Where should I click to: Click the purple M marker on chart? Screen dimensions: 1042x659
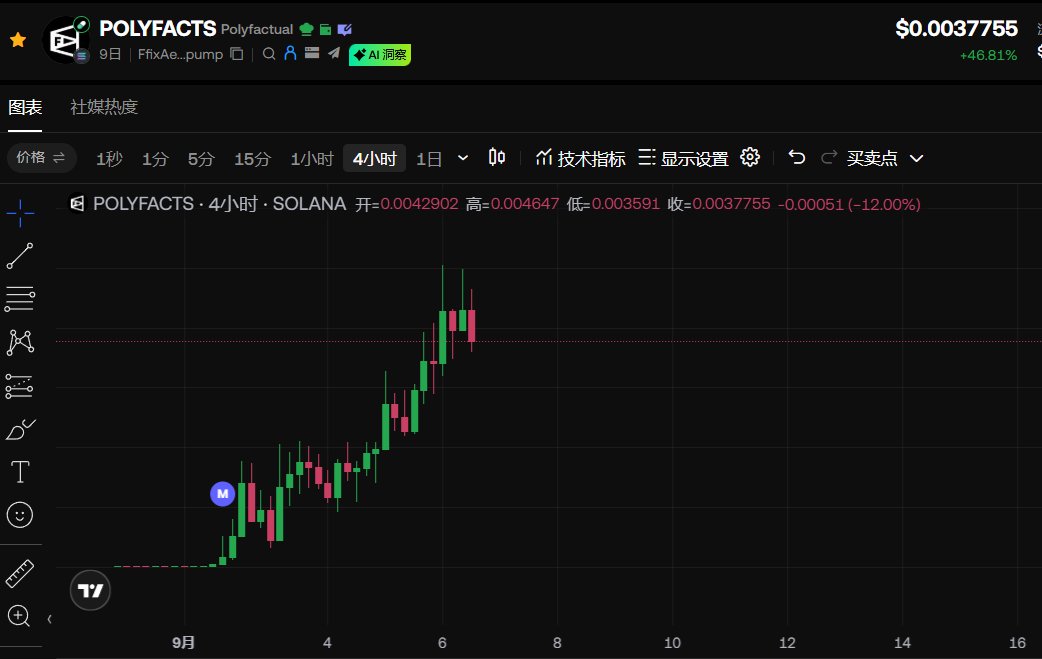223,494
